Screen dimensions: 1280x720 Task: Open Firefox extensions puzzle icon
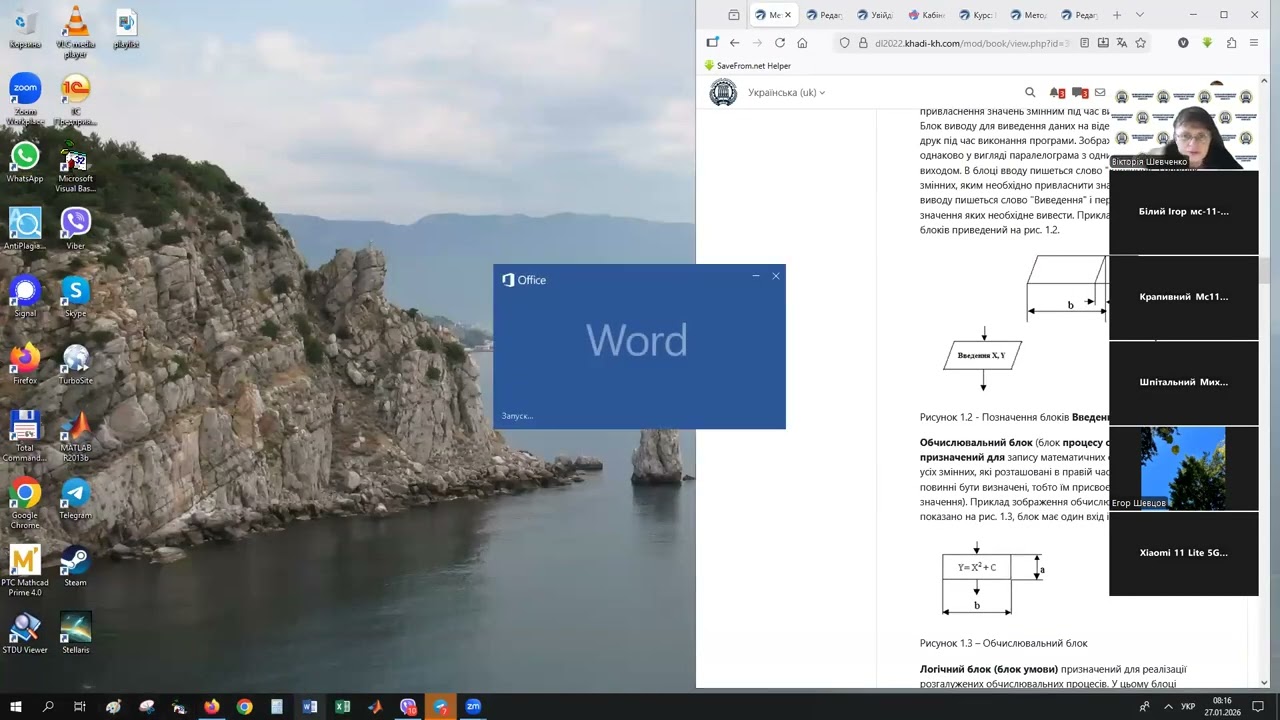1231,43
